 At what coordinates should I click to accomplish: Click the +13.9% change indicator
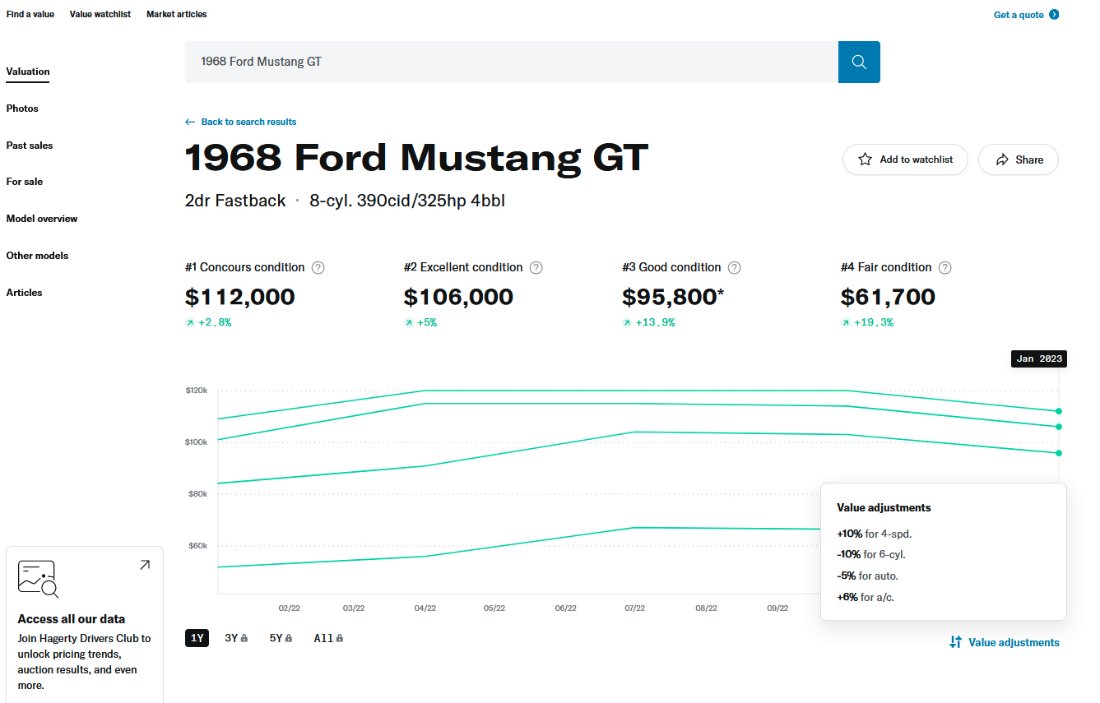649,323
